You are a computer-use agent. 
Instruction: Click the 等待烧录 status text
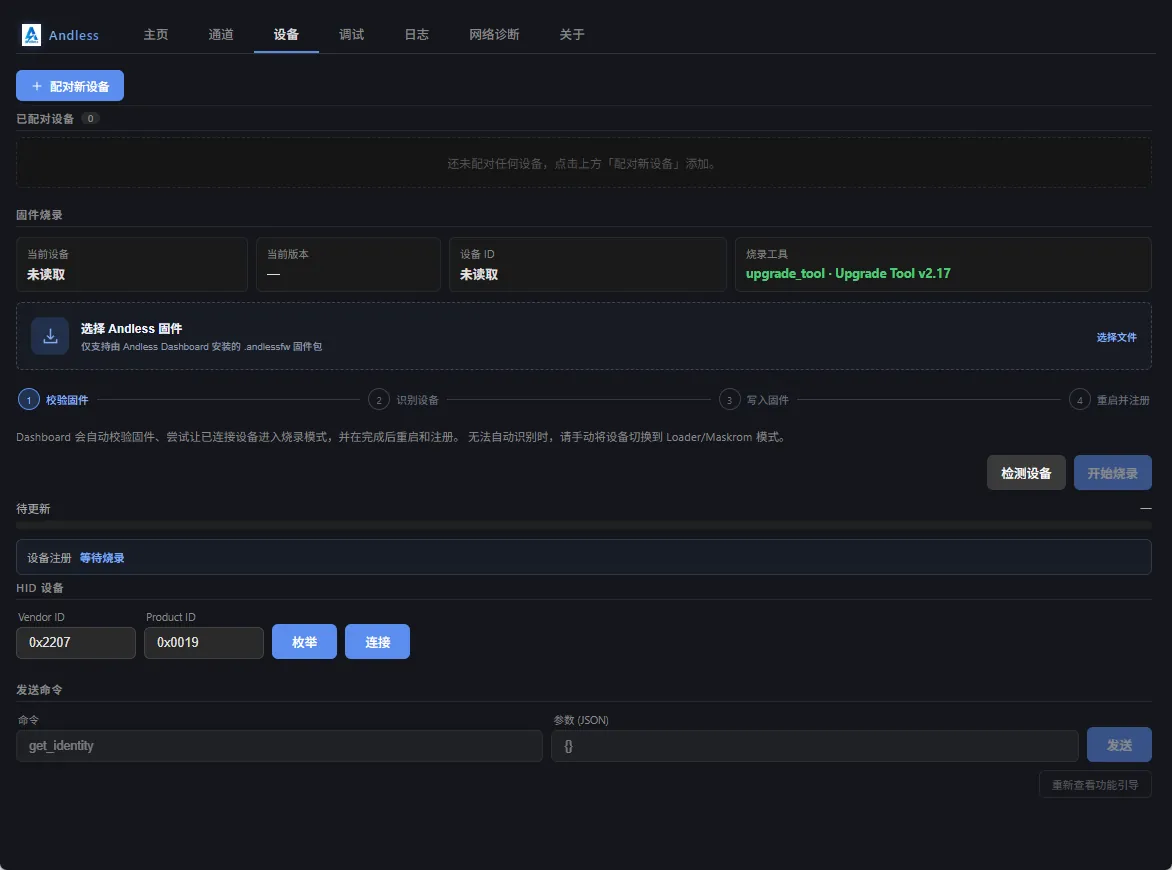102,558
